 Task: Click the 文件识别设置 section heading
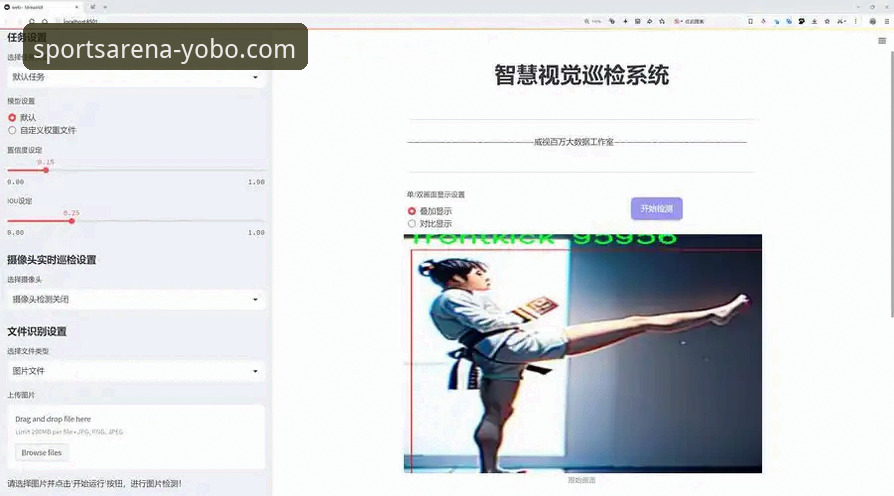click(37, 332)
